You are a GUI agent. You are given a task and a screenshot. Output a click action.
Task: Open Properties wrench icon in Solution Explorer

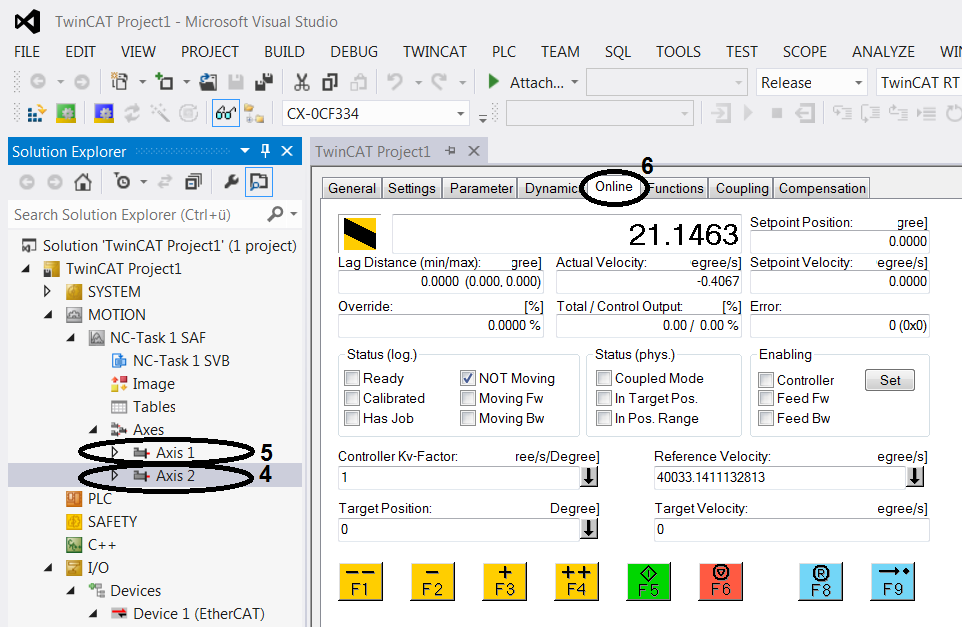(x=231, y=182)
